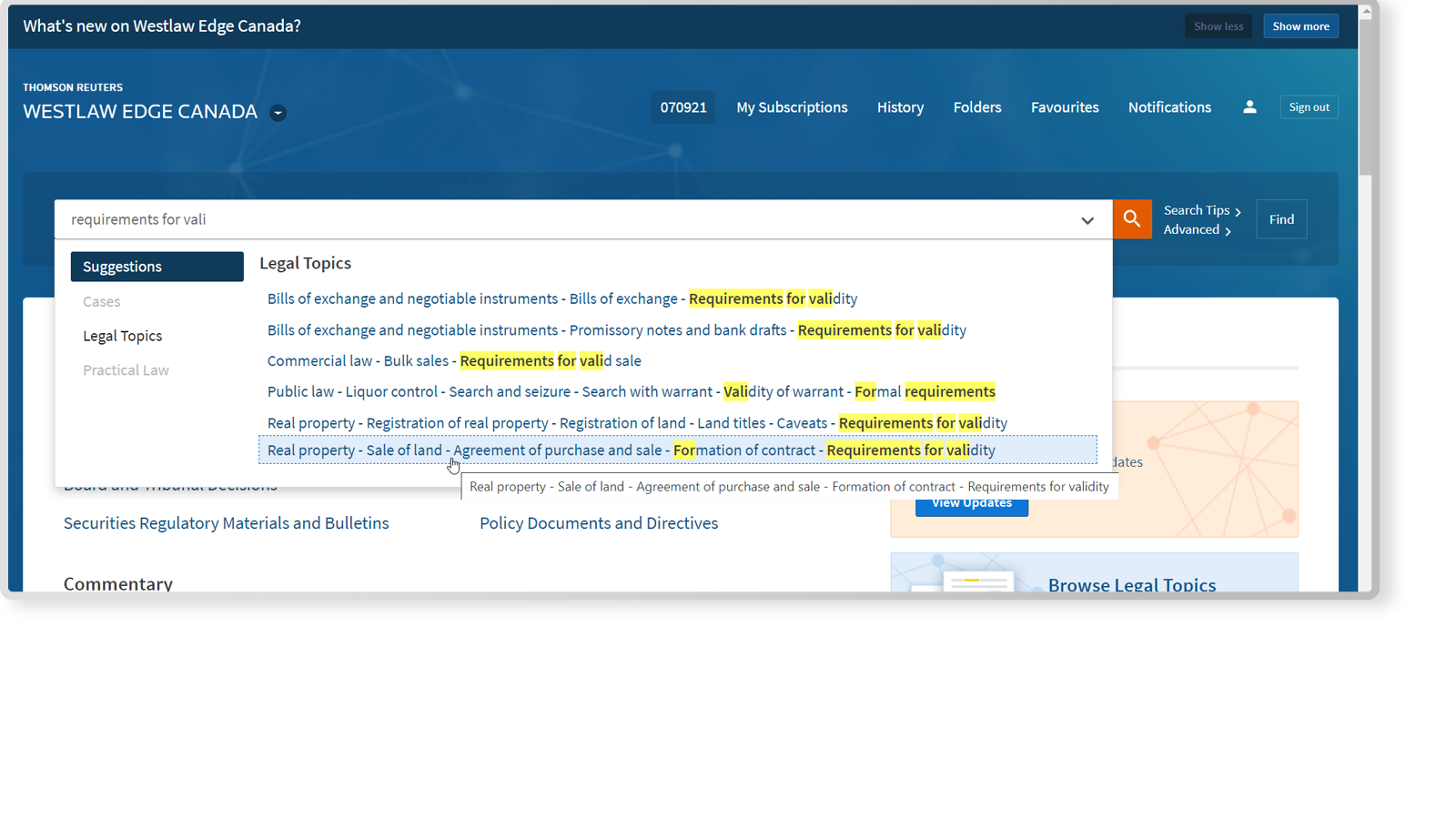Select the Practical Law suggestion category
Screen dimensions: 1456x819
[126, 370]
